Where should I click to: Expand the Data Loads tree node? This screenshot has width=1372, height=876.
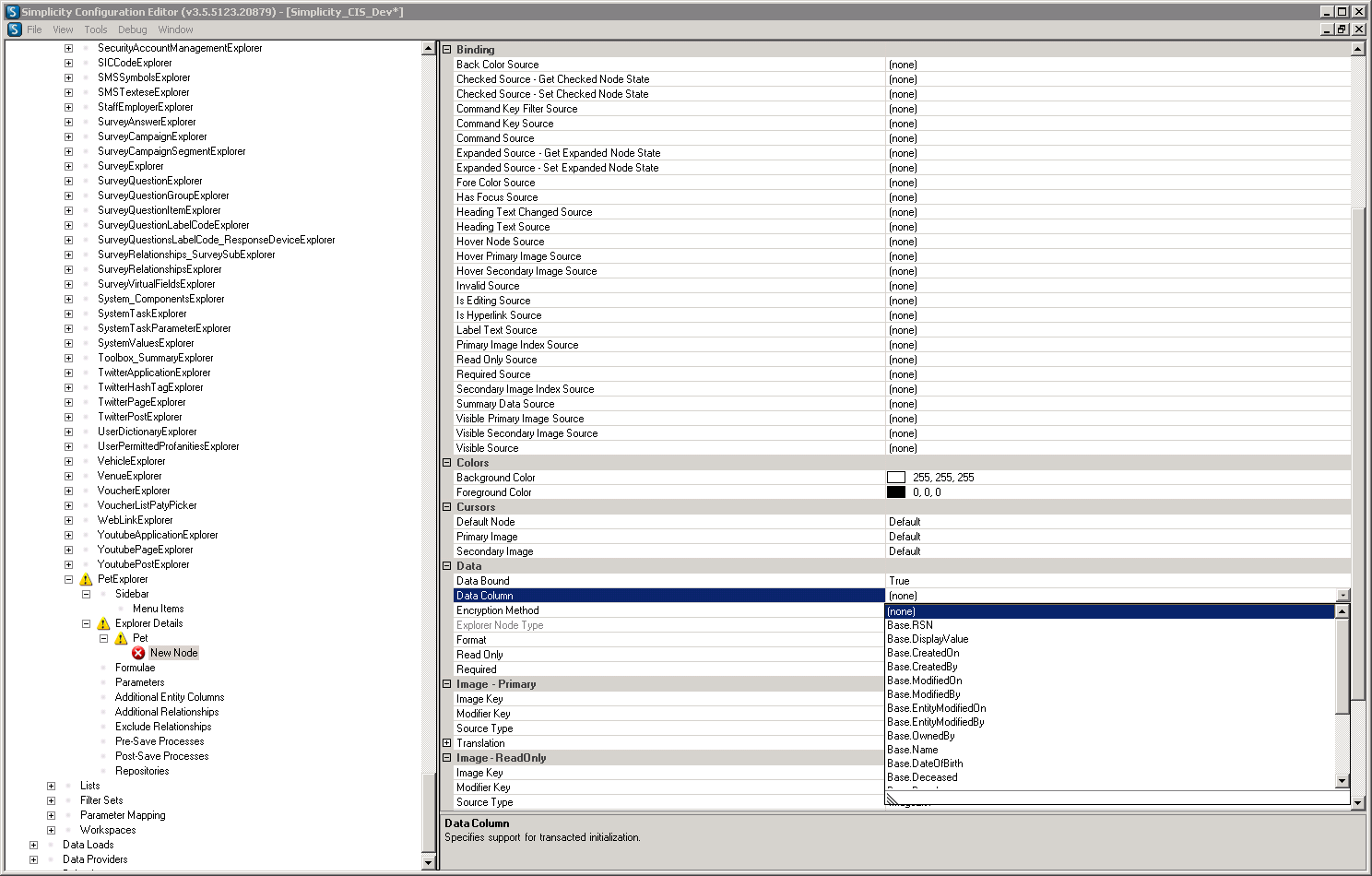33,845
